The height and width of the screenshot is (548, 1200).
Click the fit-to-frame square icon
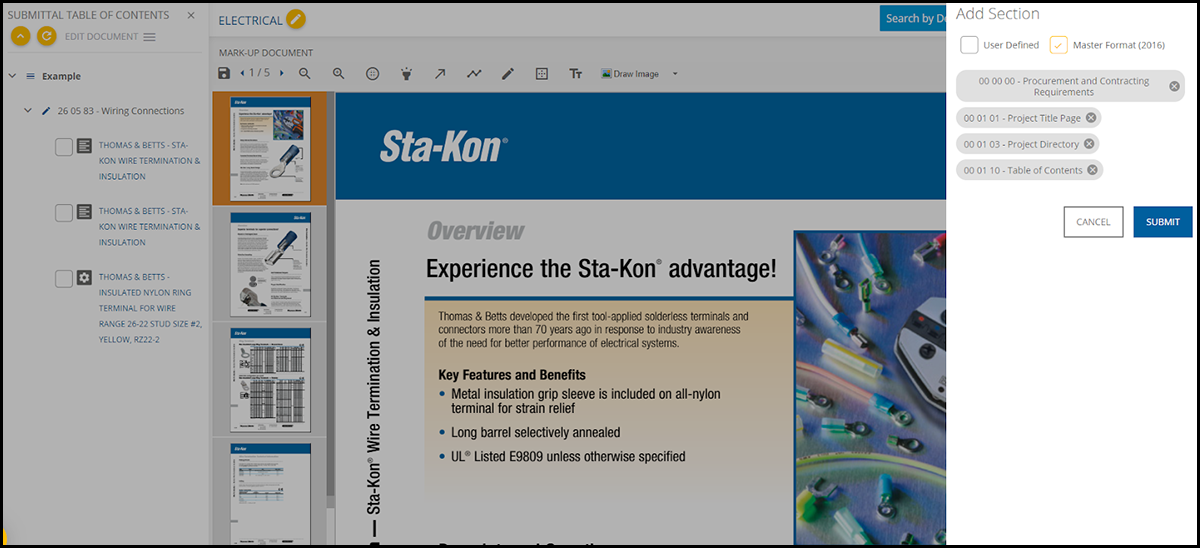point(542,73)
